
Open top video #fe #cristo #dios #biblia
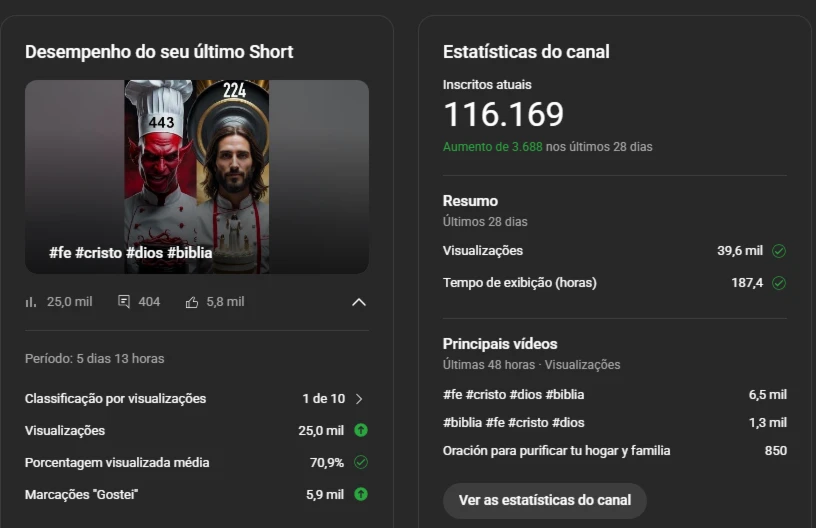pos(615,395)
